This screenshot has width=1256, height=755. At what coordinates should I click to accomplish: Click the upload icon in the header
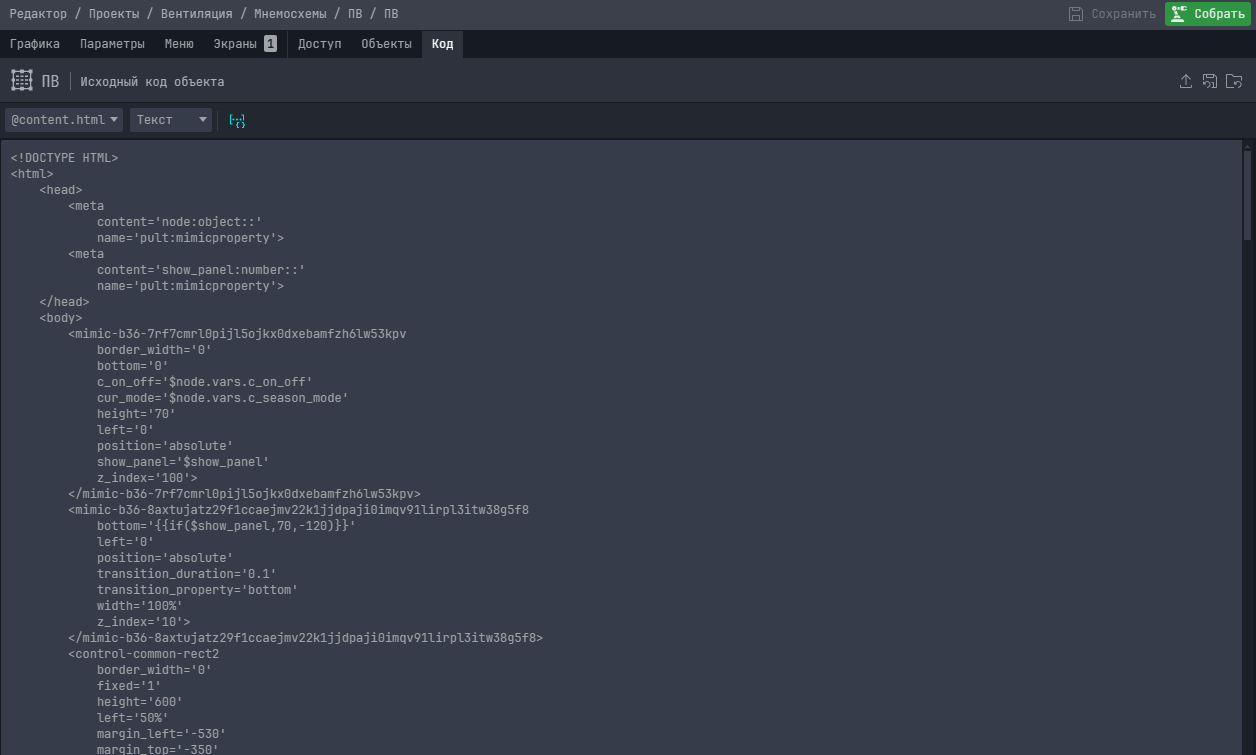point(1185,82)
